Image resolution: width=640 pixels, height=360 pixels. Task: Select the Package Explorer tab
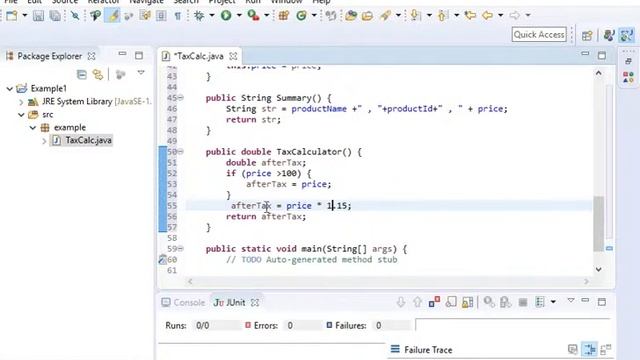[49, 56]
